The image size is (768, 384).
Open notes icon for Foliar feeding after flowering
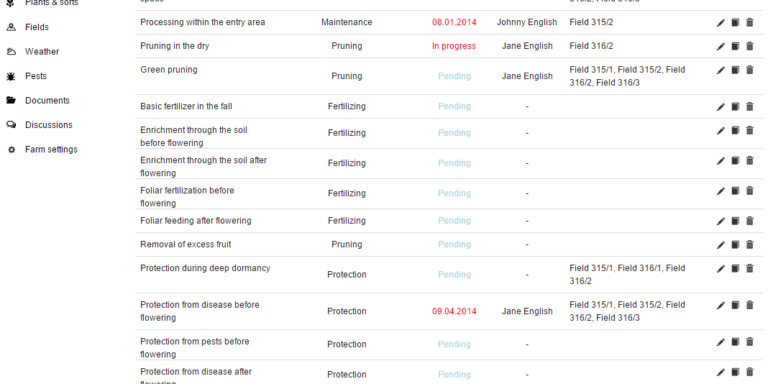pyautogui.click(x=735, y=221)
